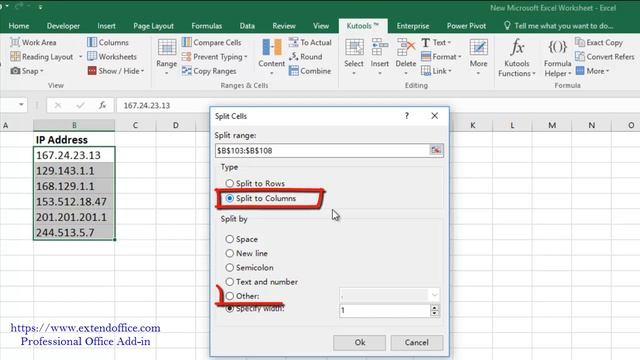Click the Select tool icon
640x360 pixels.
tap(354, 48)
